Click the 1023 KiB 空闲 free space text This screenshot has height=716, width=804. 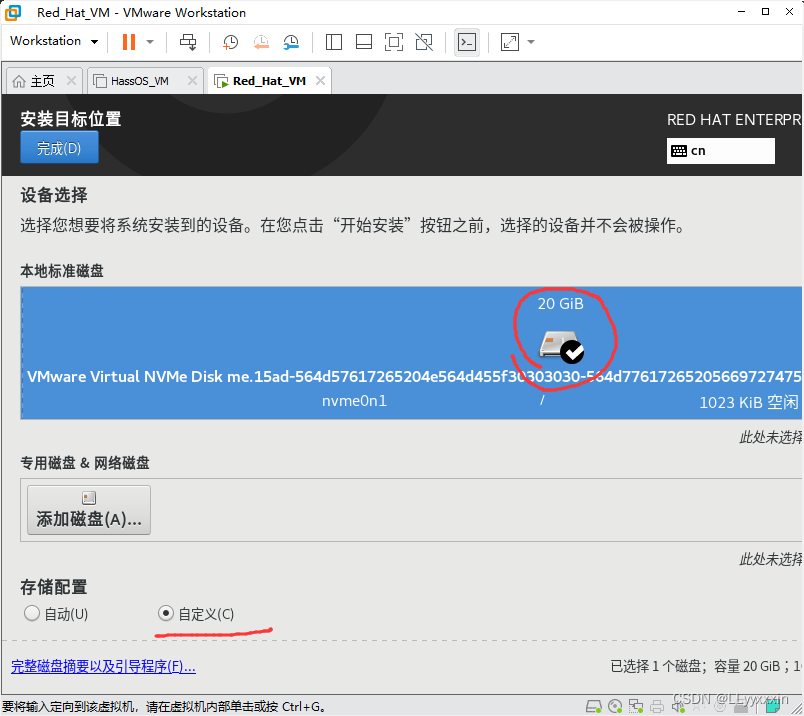[749, 403]
